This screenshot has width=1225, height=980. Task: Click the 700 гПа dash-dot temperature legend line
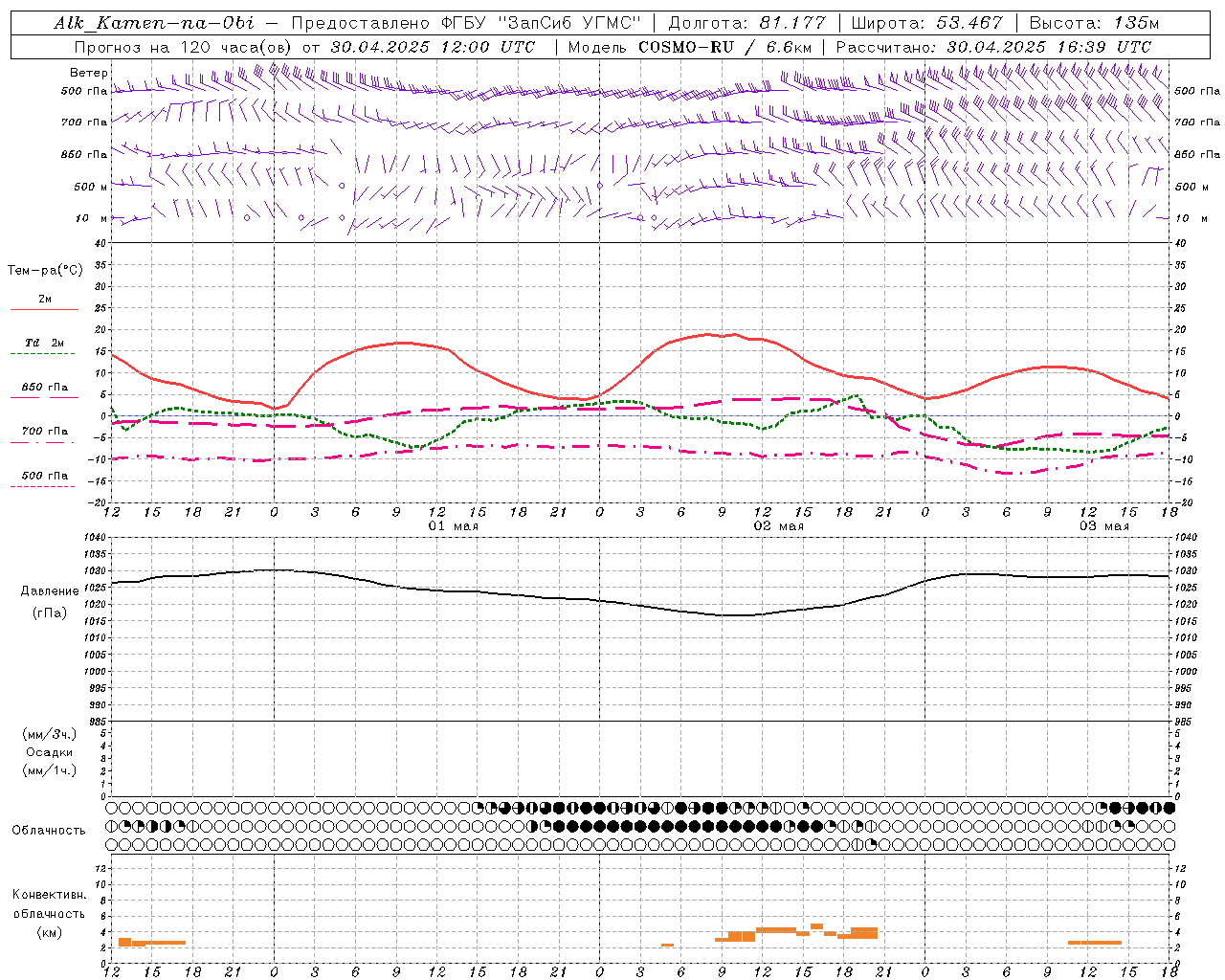[x=42, y=442]
